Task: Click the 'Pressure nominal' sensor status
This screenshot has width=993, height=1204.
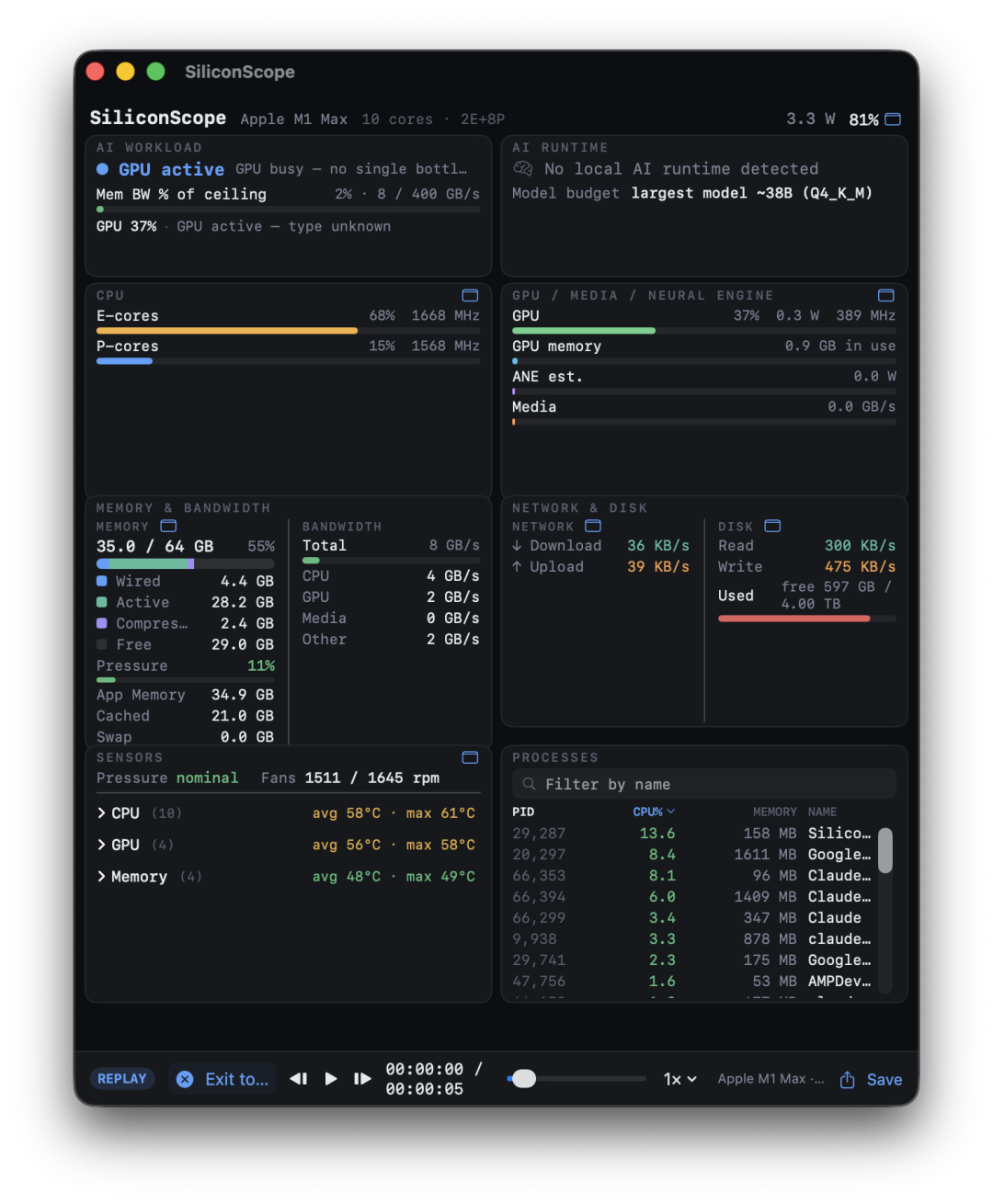Action: (x=167, y=778)
